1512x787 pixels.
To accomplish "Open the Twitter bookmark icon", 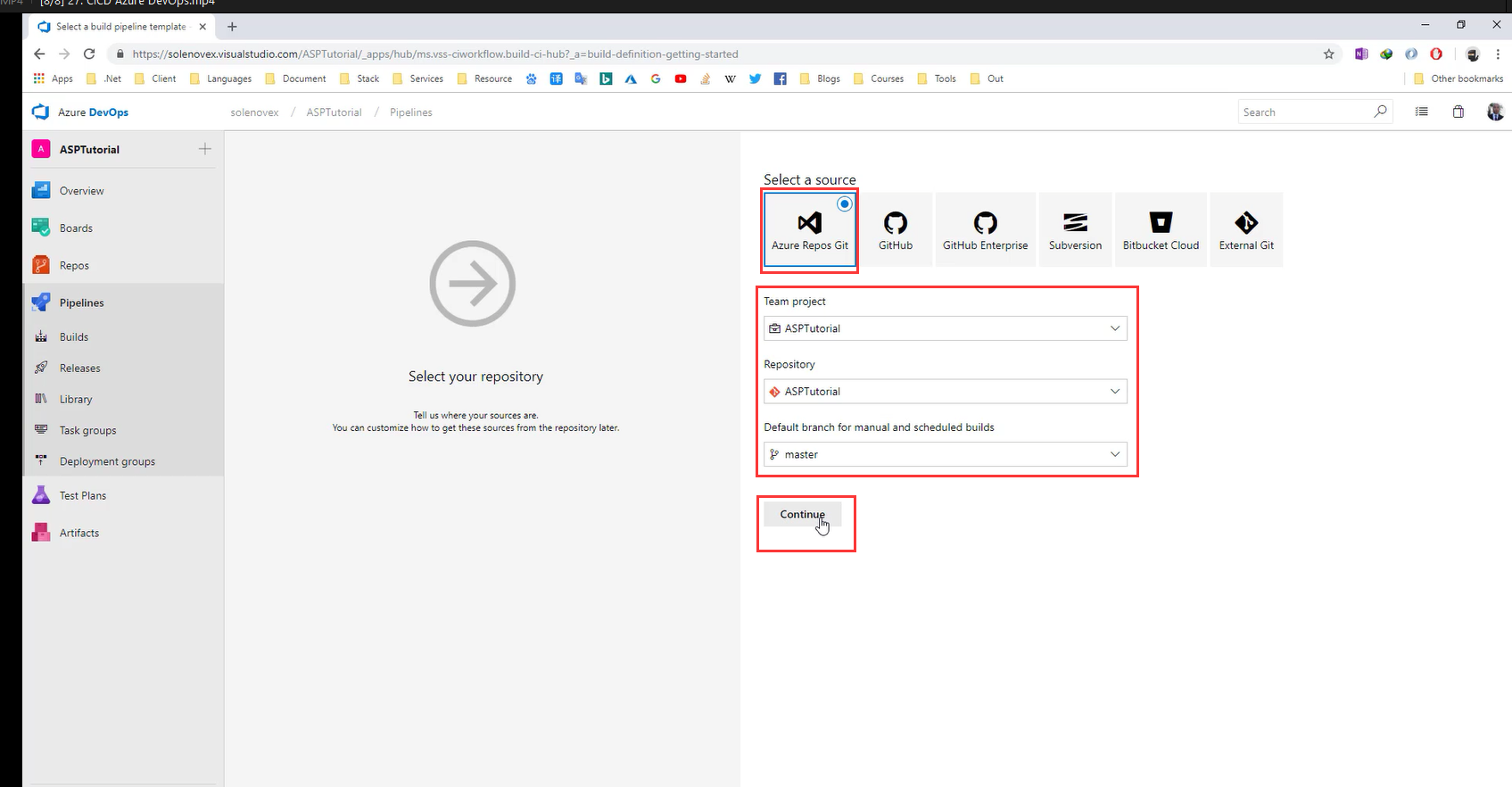I will coord(756,79).
